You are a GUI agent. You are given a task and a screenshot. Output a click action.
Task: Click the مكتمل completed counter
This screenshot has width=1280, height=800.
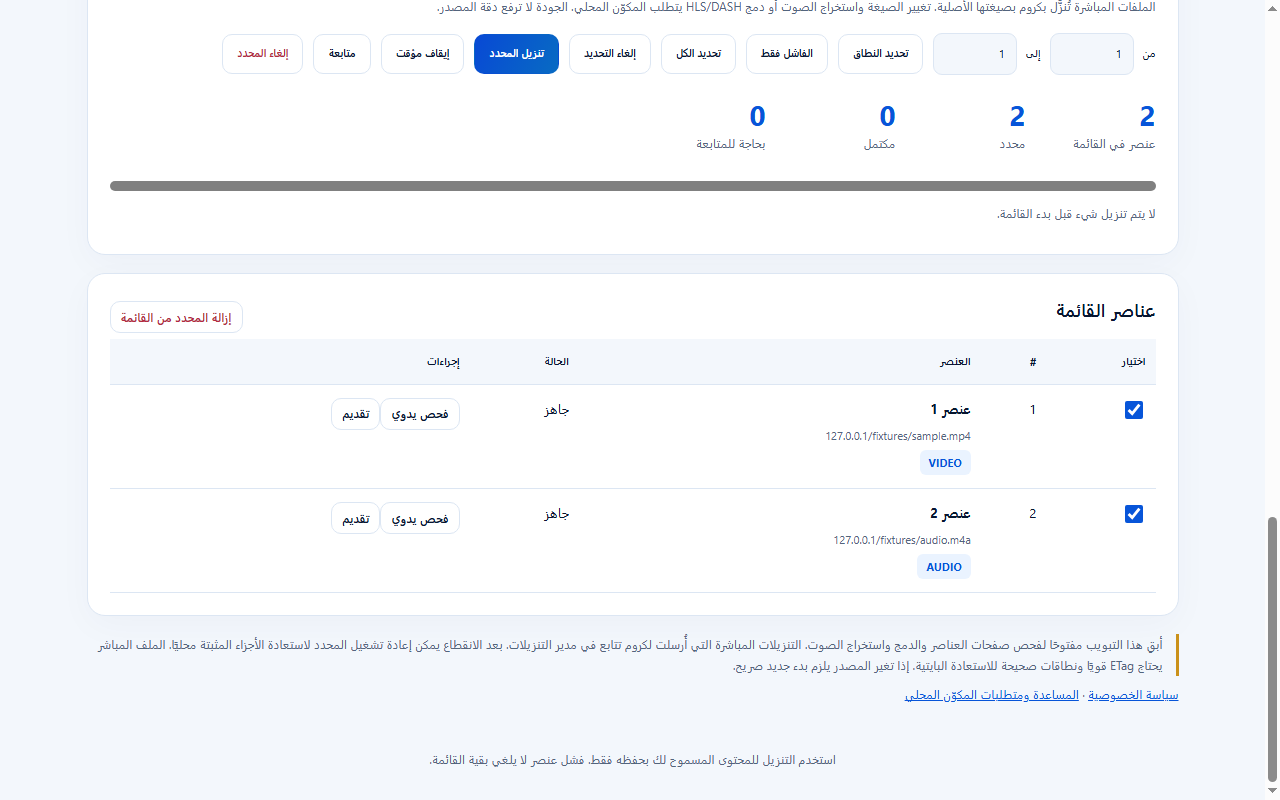tap(880, 126)
